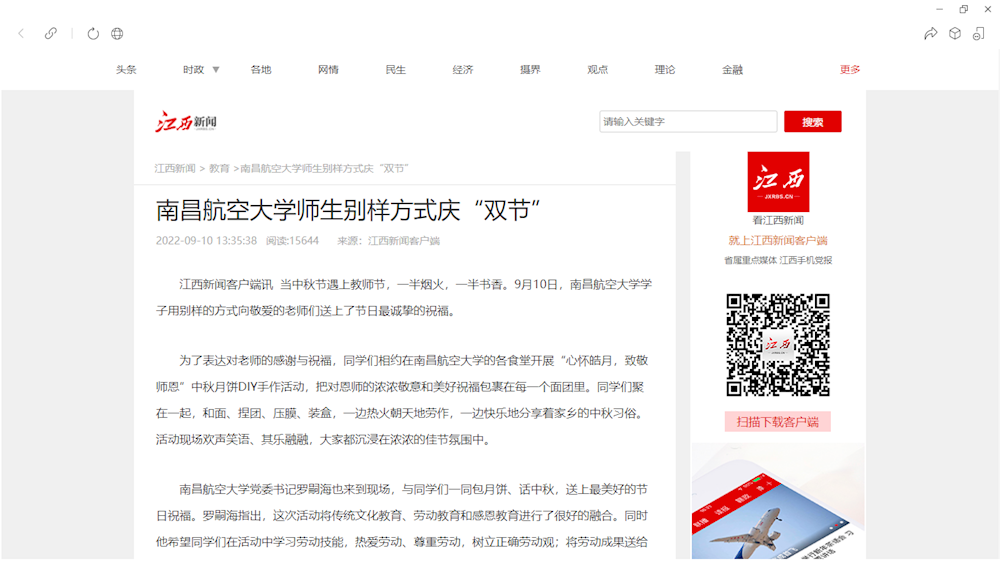Click the refresh page icon
Image resolution: width=1000 pixels, height=562 pixels.
pyautogui.click(x=93, y=33)
